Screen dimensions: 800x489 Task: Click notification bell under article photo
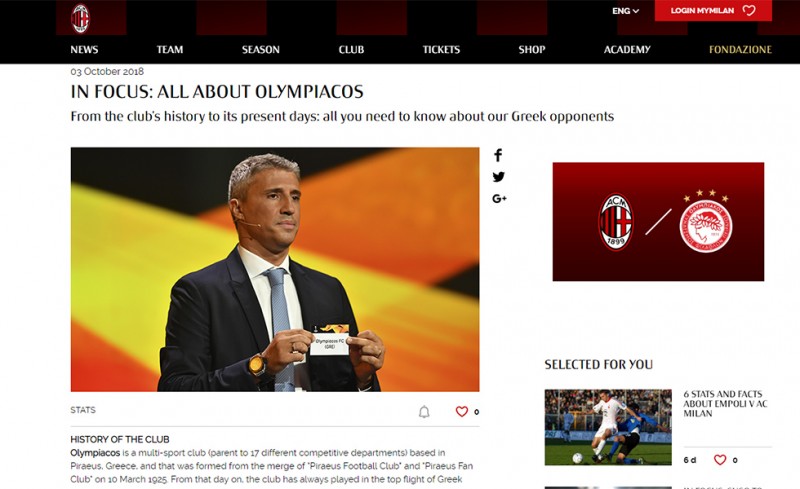coord(424,411)
